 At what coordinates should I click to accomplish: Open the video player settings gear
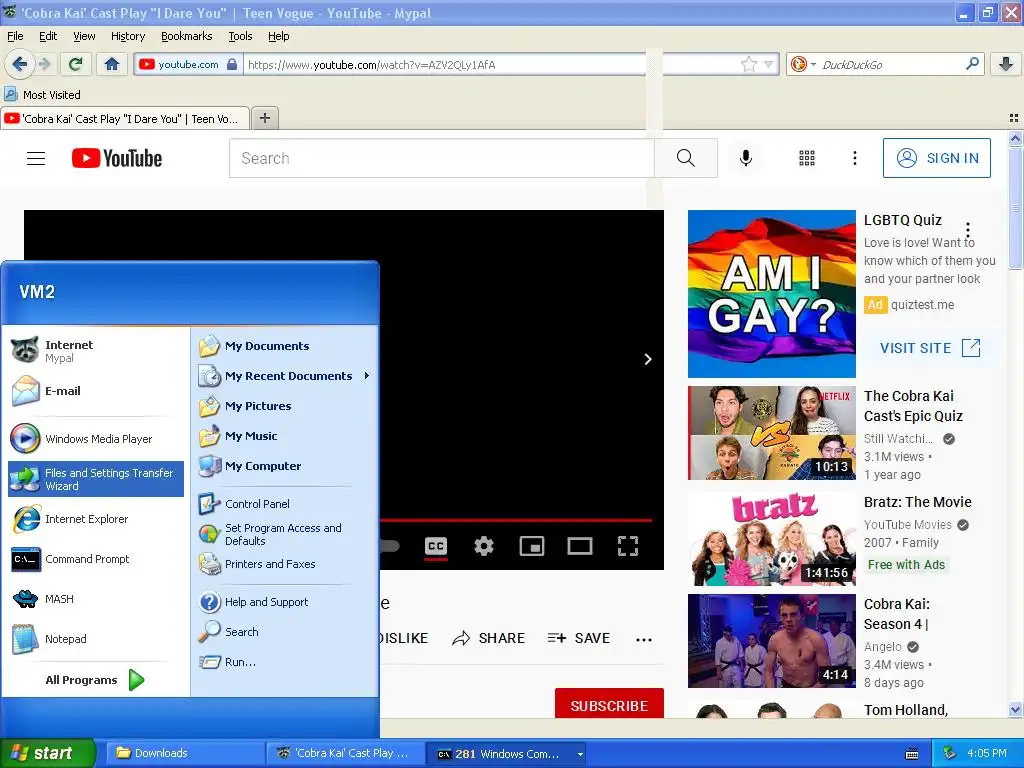[484, 546]
